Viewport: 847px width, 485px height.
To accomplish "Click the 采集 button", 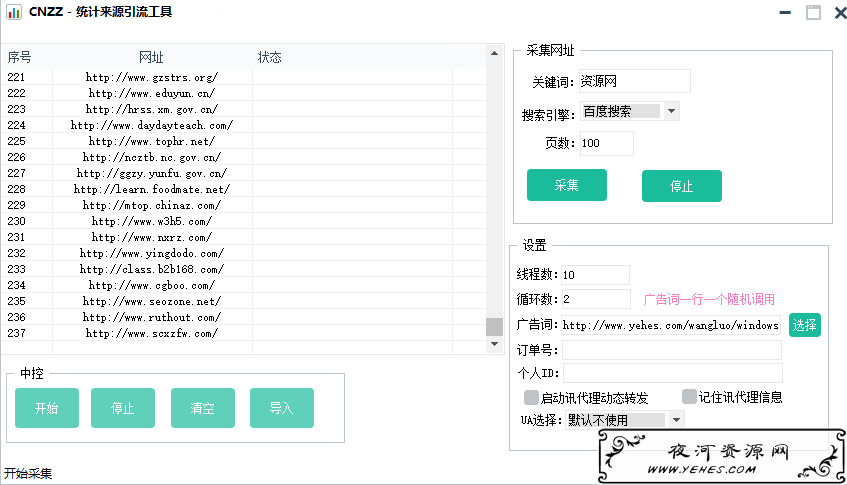I will pyautogui.click(x=567, y=185).
